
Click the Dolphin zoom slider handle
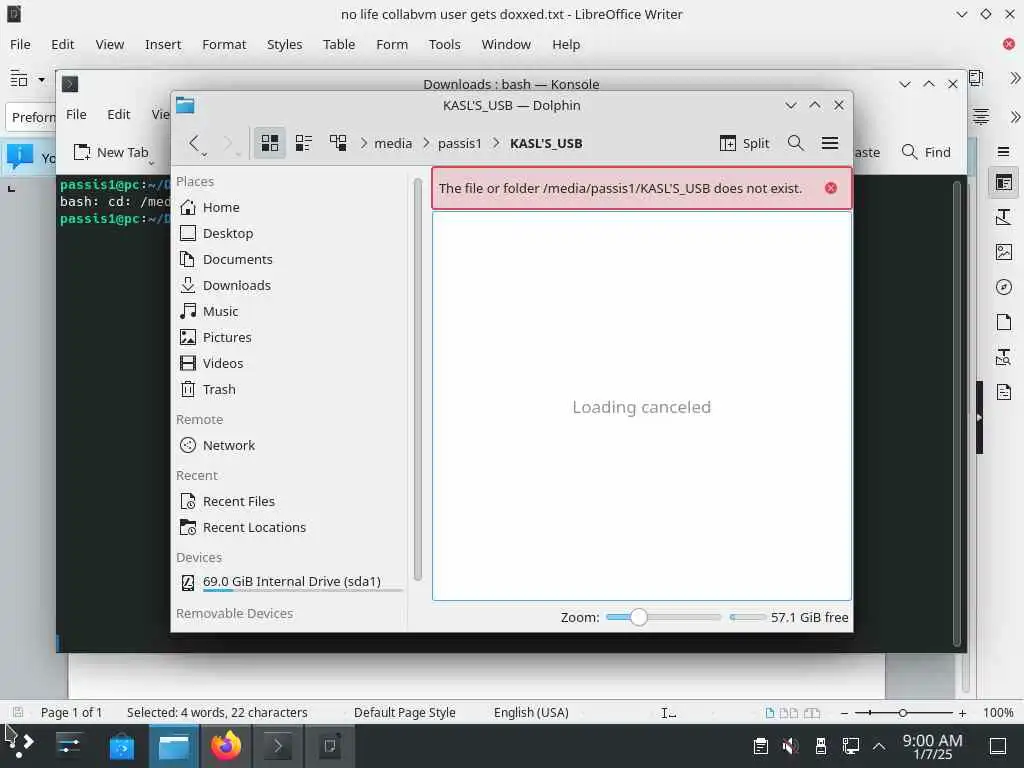(x=639, y=617)
